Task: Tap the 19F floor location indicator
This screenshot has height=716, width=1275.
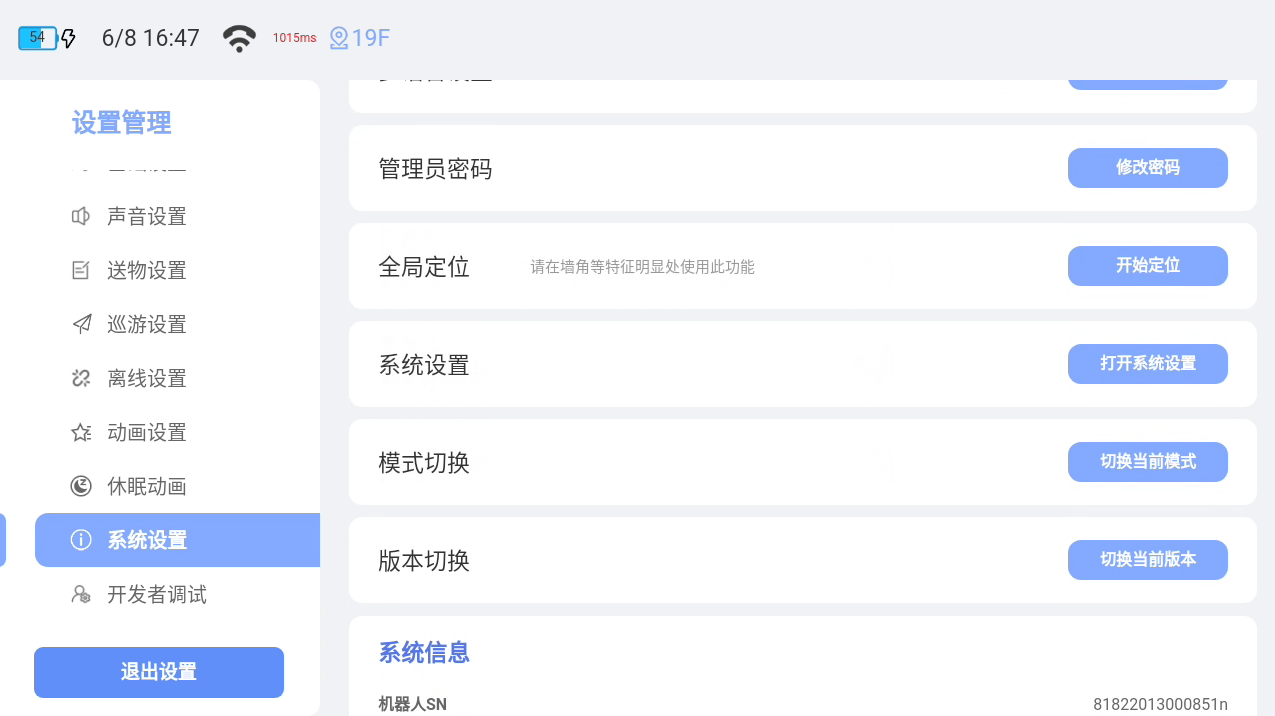Action: click(360, 38)
